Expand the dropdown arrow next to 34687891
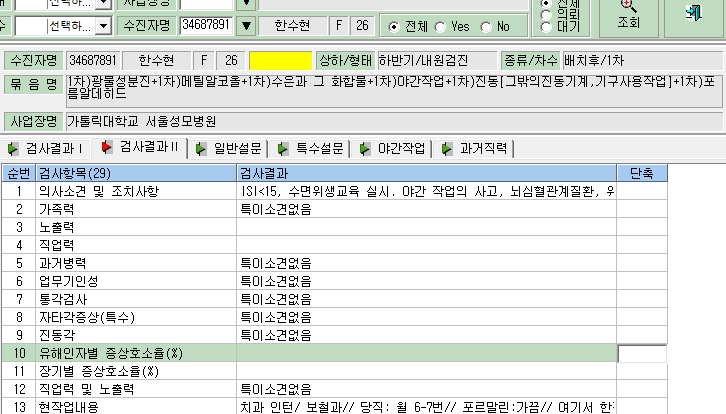 click(247, 26)
